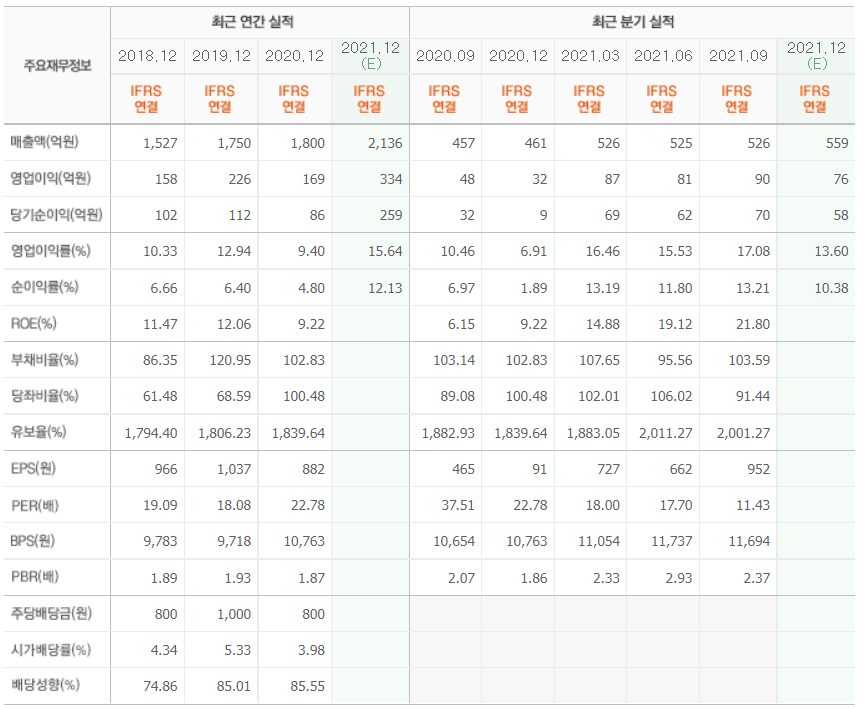
Task: Click the 13.60 estimated quarterly margin value
Action: tap(832, 252)
